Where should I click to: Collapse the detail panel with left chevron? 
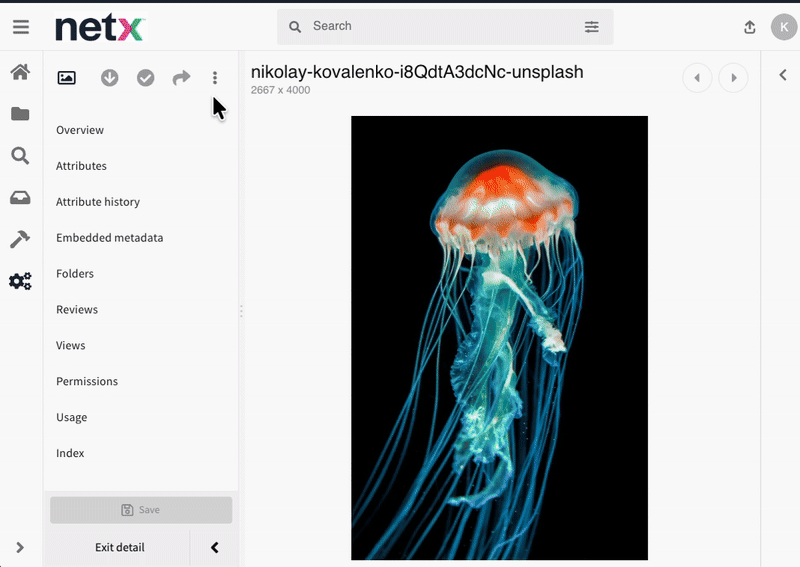pyautogui.click(x=214, y=547)
